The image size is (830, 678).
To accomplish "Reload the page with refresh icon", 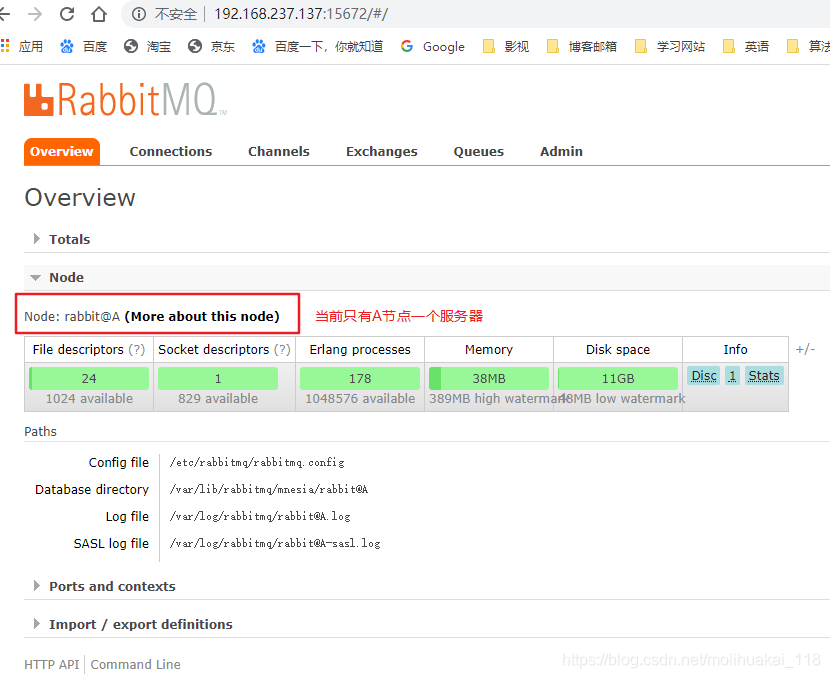I will [x=67, y=14].
